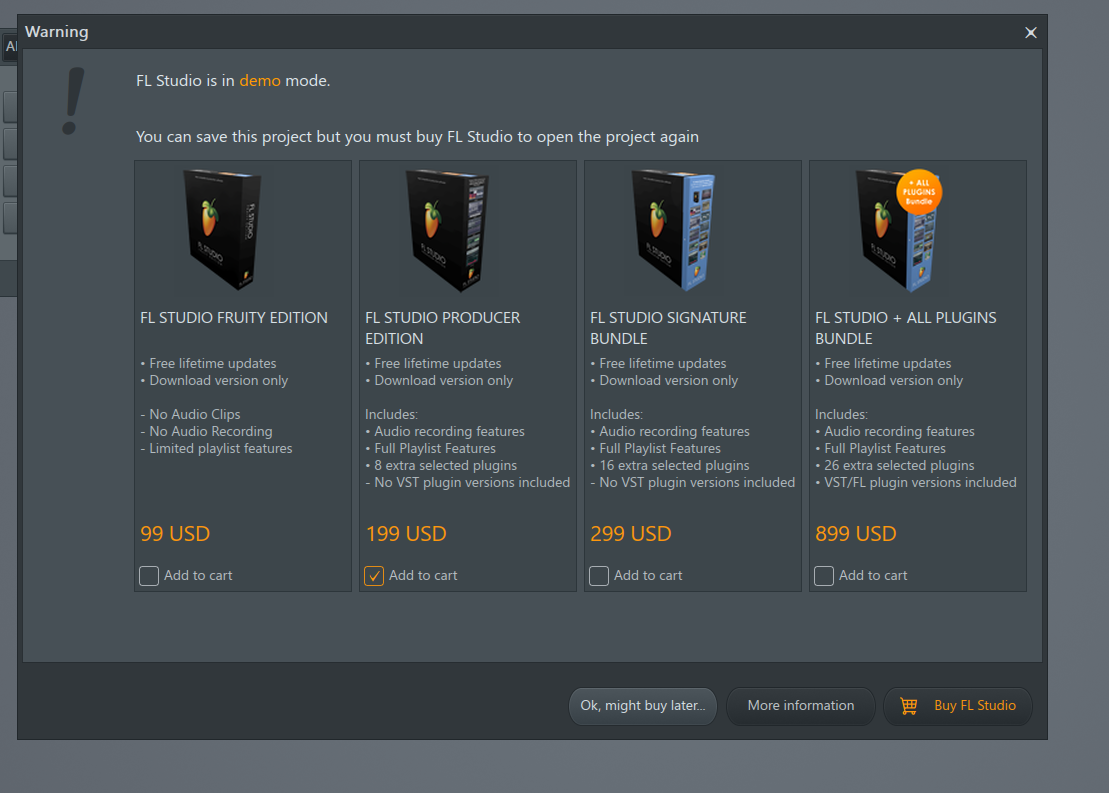Open More information

[801, 706]
